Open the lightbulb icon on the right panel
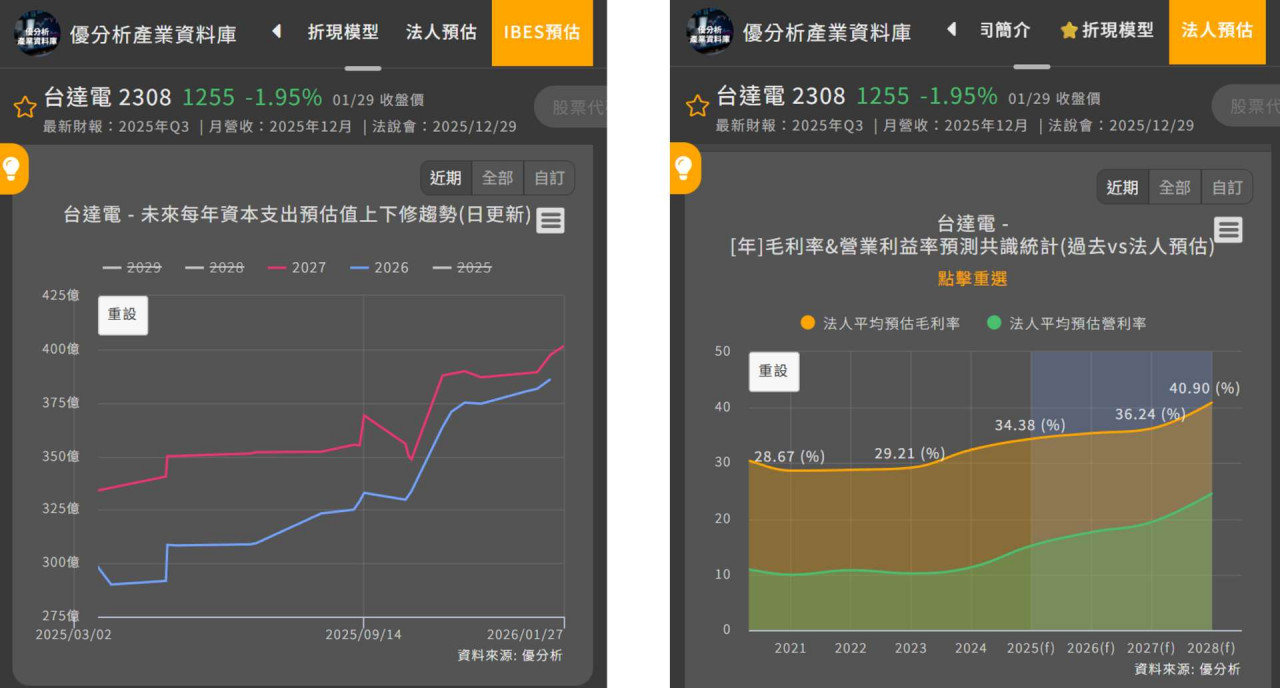1280x688 pixels. pyautogui.click(x=686, y=169)
